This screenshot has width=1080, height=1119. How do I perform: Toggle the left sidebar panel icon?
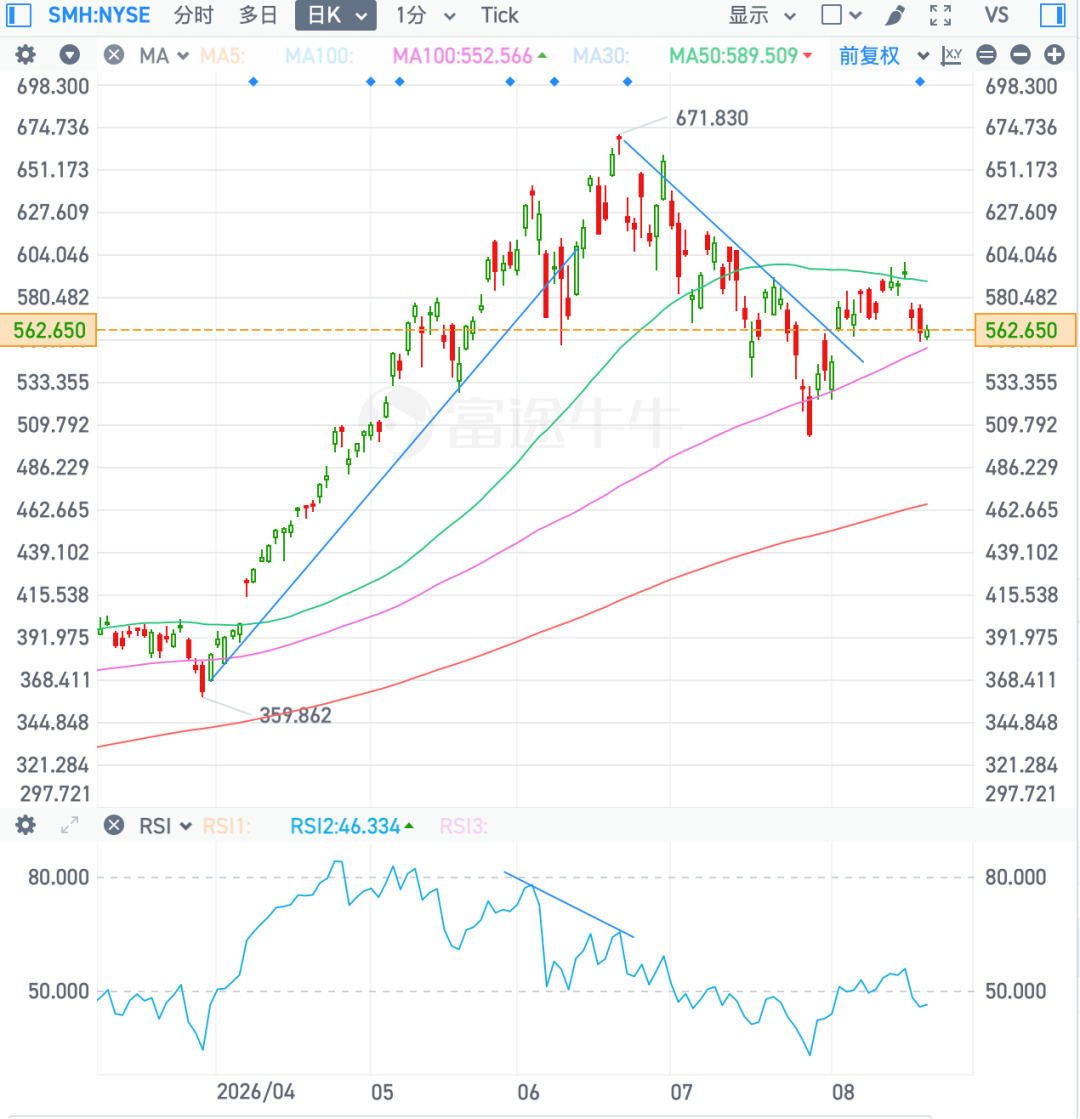tap(19, 15)
